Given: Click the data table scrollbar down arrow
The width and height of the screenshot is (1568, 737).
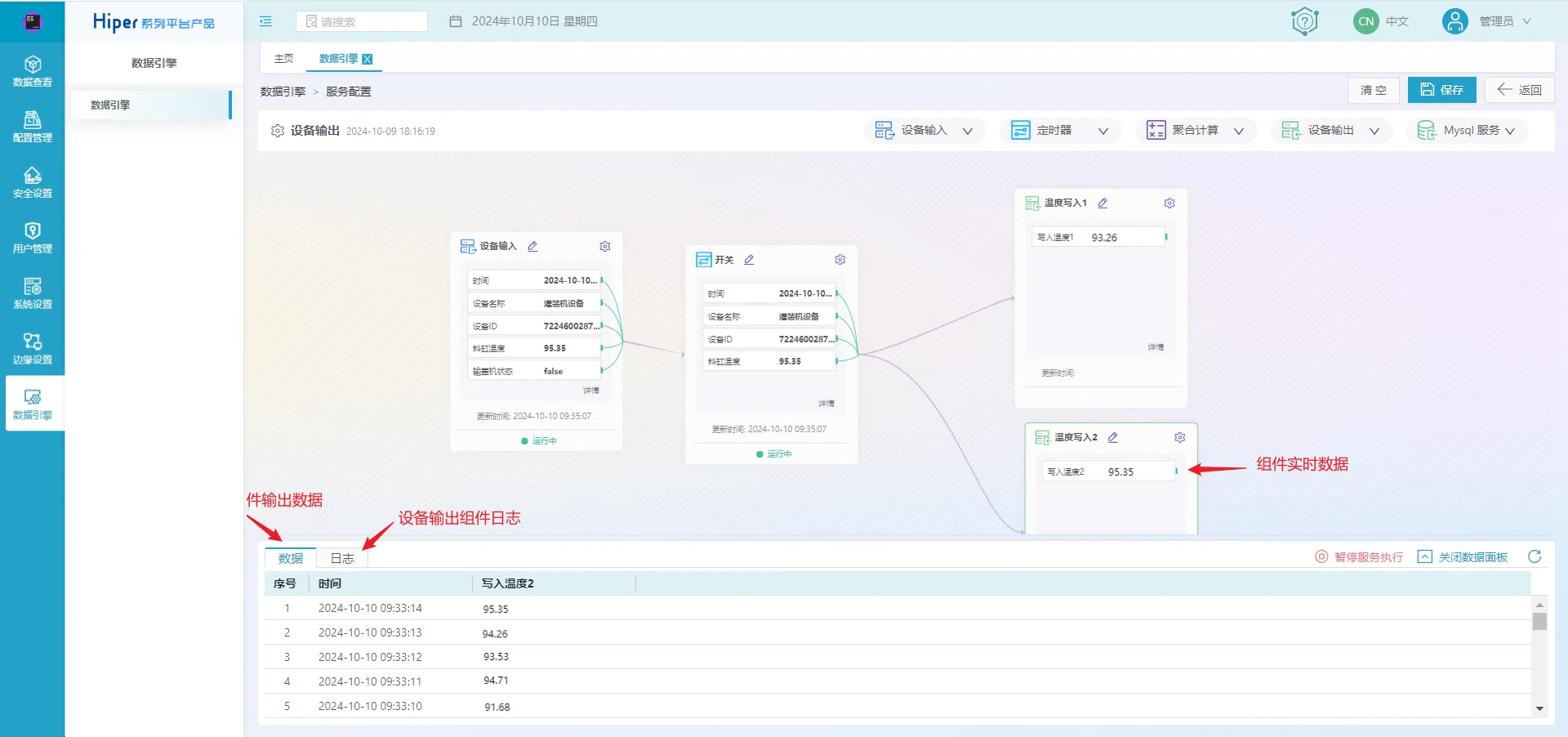Looking at the screenshot, I should pos(1539,708).
